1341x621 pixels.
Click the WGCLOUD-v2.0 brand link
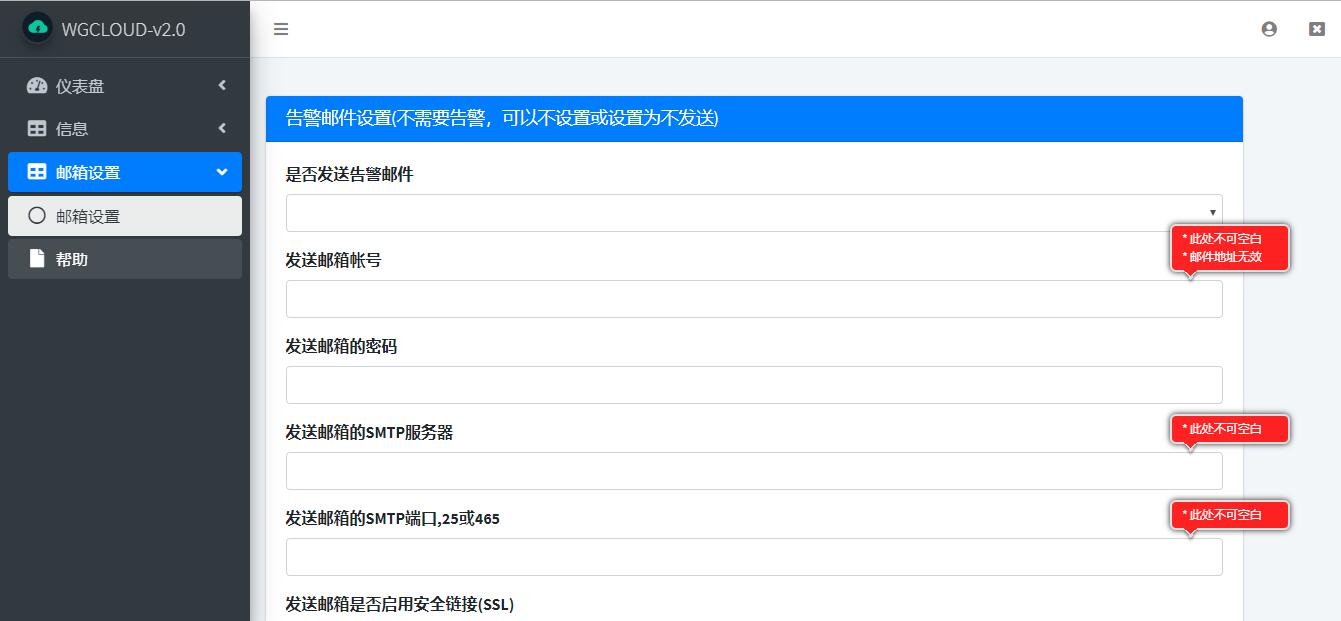[x=123, y=29]
